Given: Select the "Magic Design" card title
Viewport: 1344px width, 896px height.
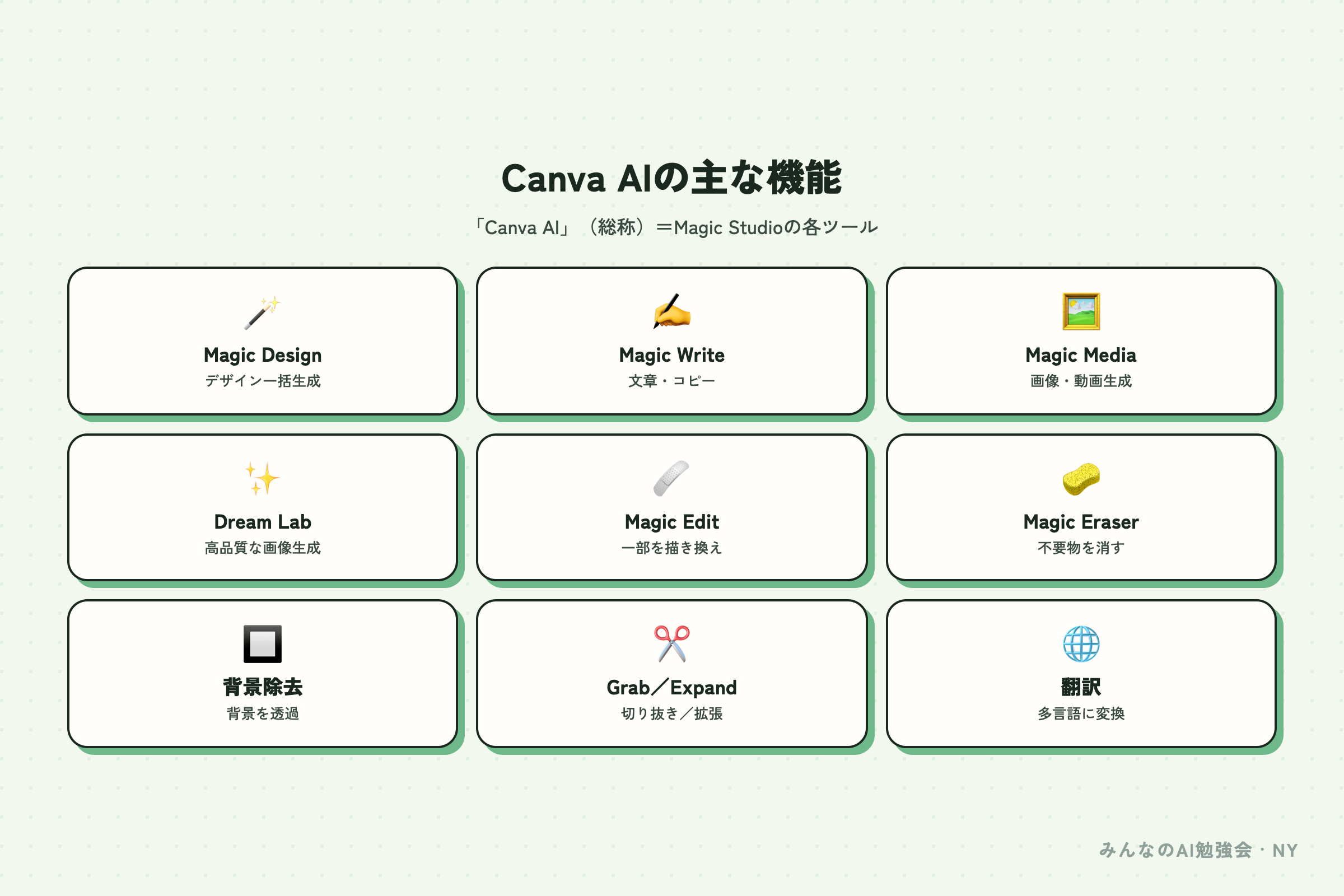Looking at the screenshot, I should [x=262, y=356].
